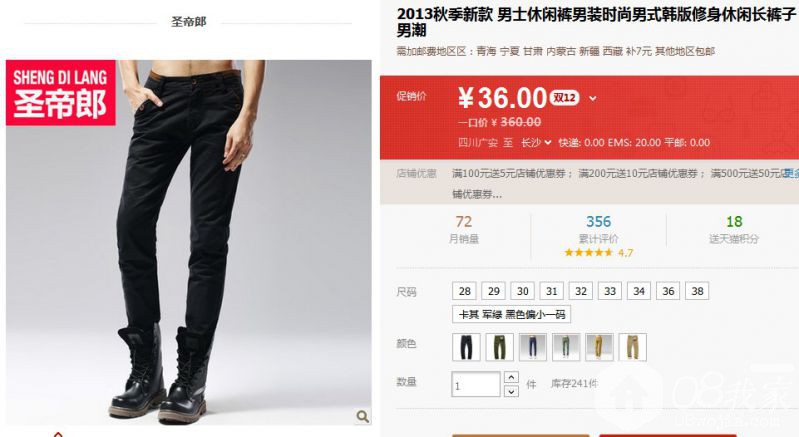Expand the promotion price dropdown arrow
Image resolution: width=799 pixels, height=437 pixels.
(593, 98)
